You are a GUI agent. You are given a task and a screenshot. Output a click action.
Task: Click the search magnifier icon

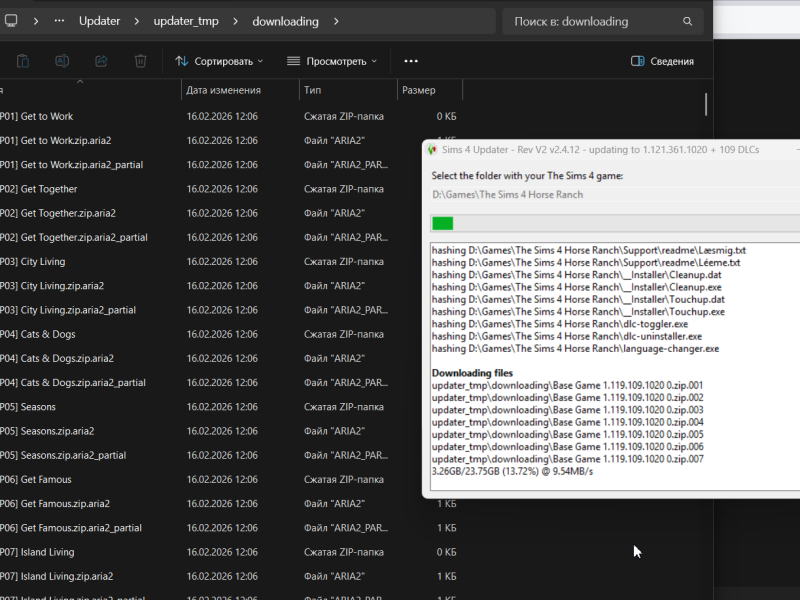687,21
